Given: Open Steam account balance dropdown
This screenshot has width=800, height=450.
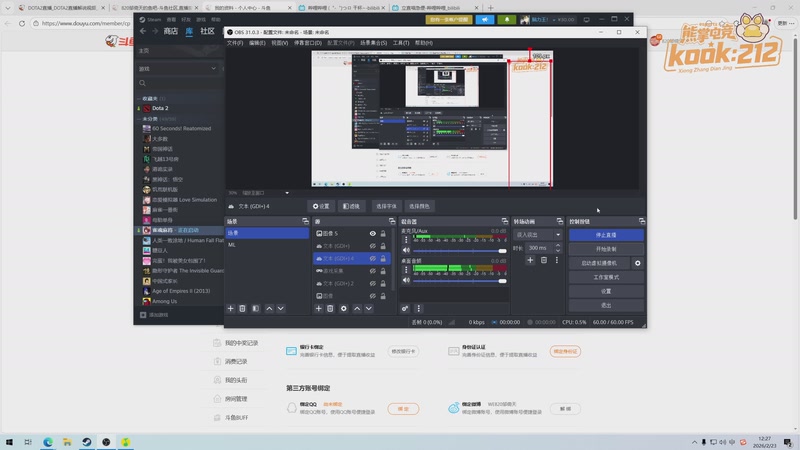Looking at the screenshot, I should pos(554,19).
